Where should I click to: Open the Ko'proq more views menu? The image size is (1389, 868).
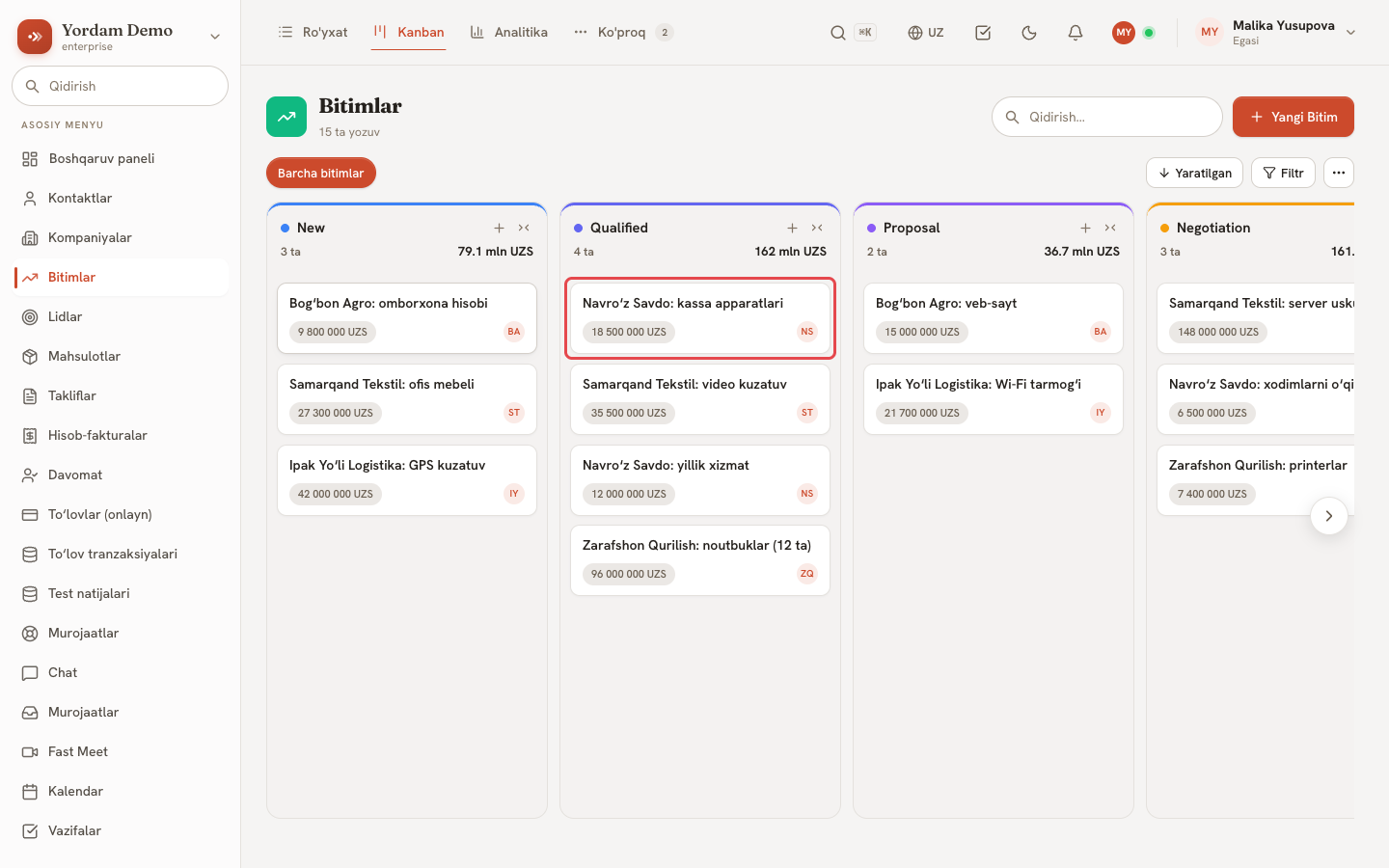coord(623,33)
